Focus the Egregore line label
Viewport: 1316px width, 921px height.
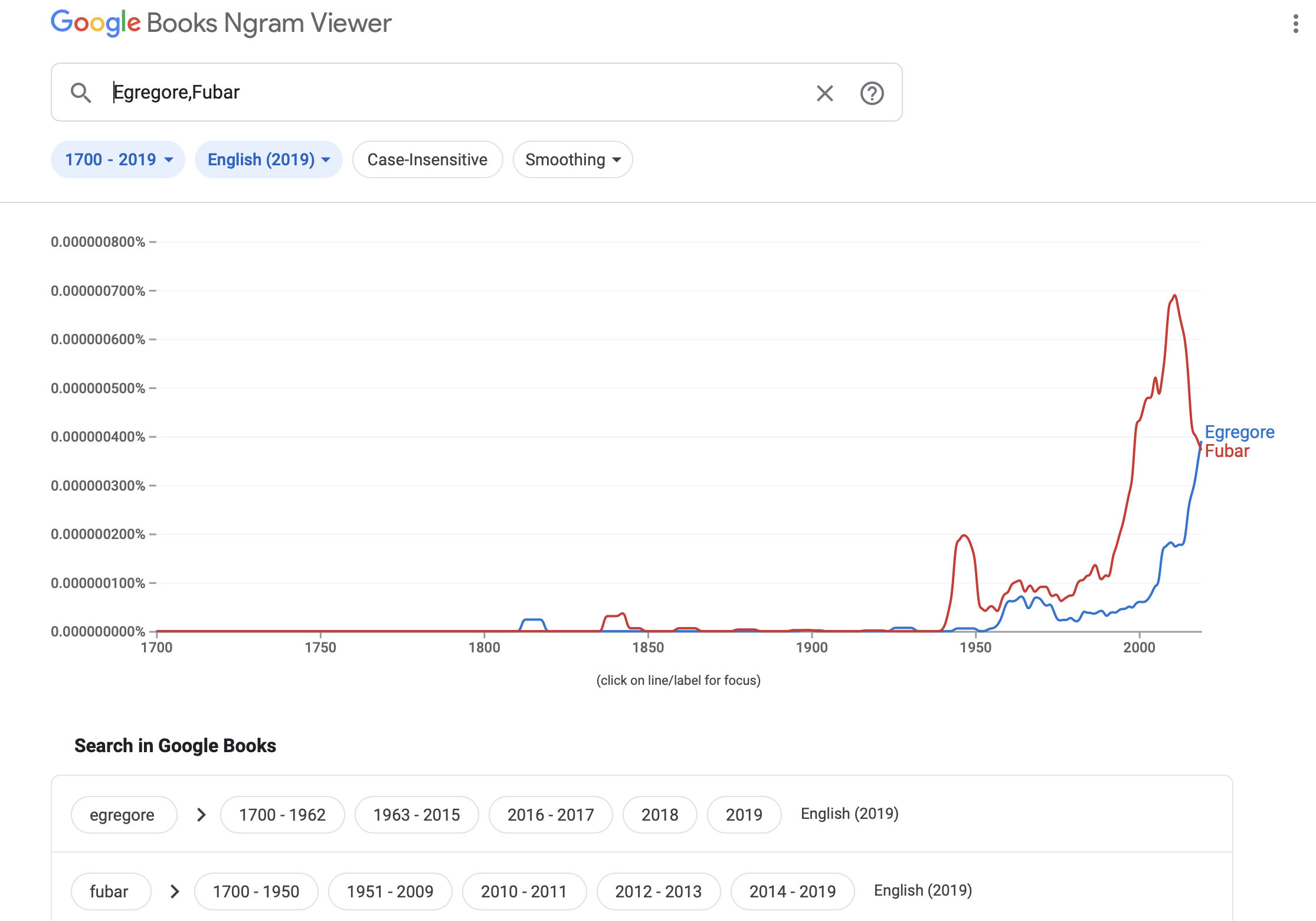pyautogui.click(x=1239, y=432)
